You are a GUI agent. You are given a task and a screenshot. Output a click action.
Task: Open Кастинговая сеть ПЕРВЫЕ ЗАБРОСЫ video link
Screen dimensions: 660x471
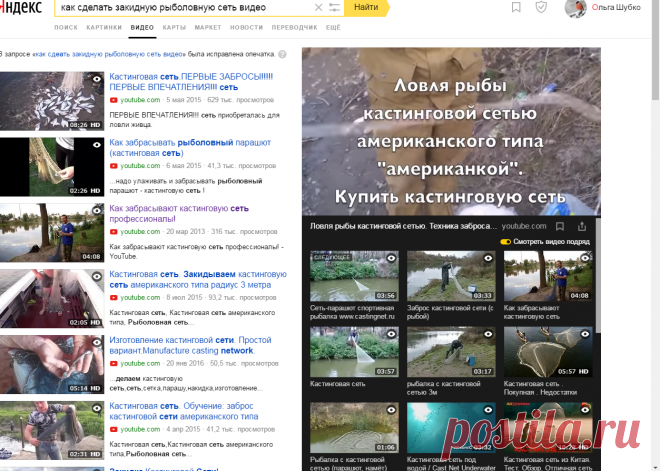(x=191, y=82)
